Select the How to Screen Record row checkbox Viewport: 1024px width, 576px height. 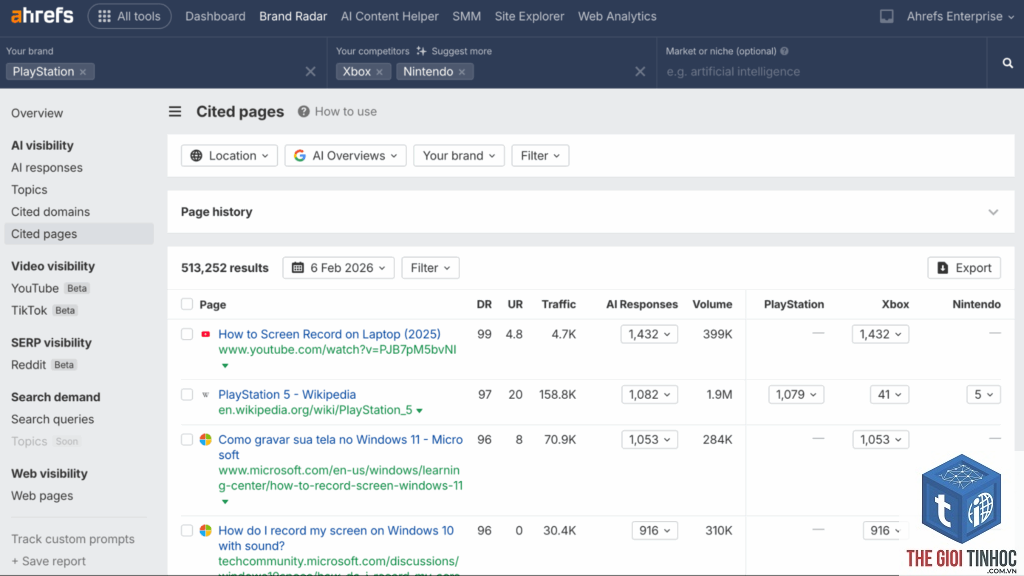coord(187,334)
